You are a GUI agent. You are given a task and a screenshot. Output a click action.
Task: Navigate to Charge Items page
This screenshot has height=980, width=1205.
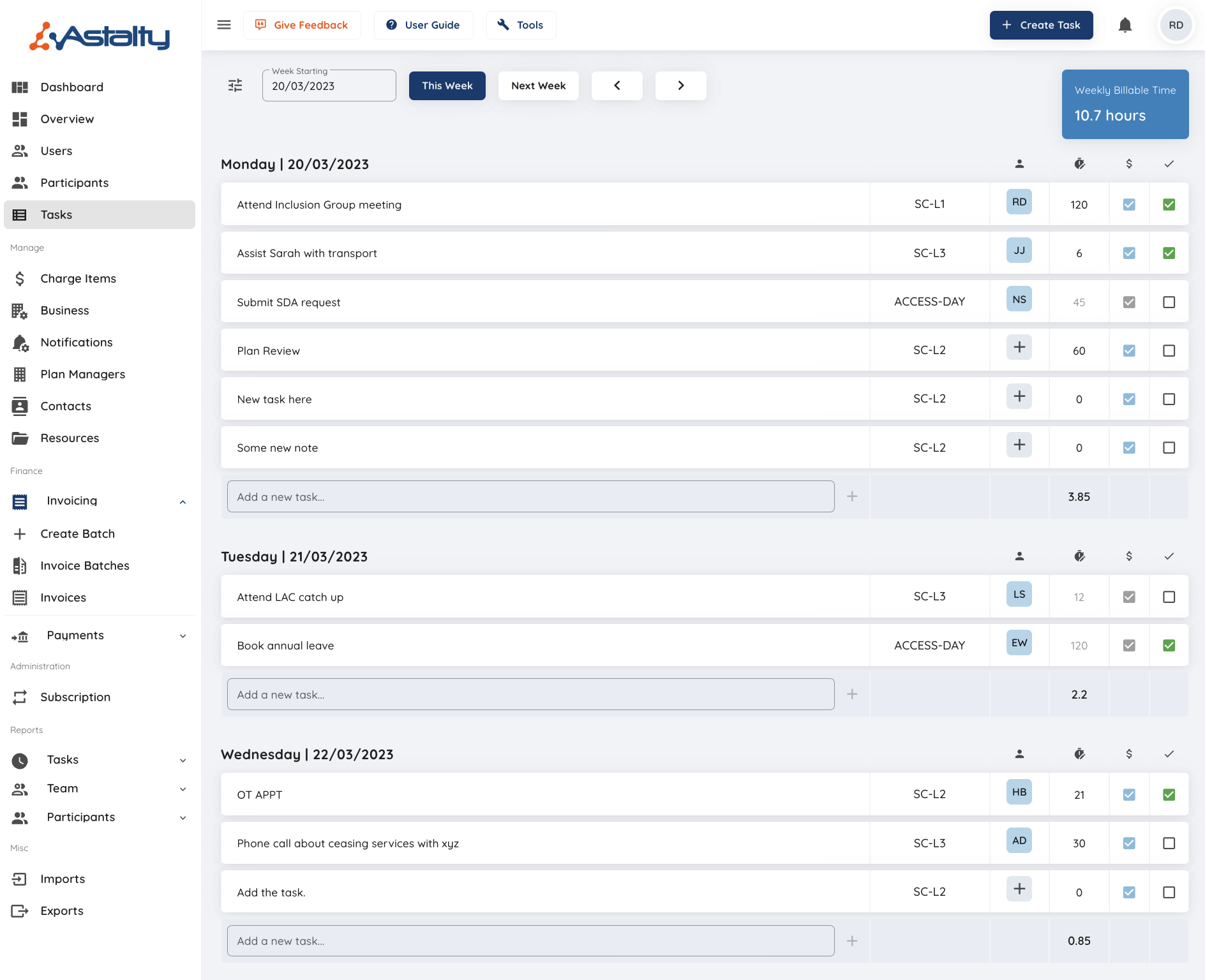click(x=78, y=279)
